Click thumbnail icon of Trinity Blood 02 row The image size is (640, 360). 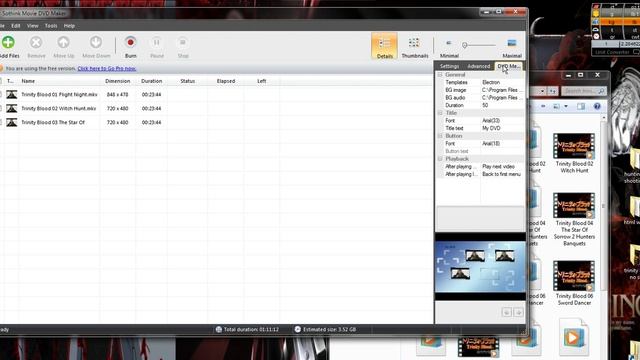(11, 108)
